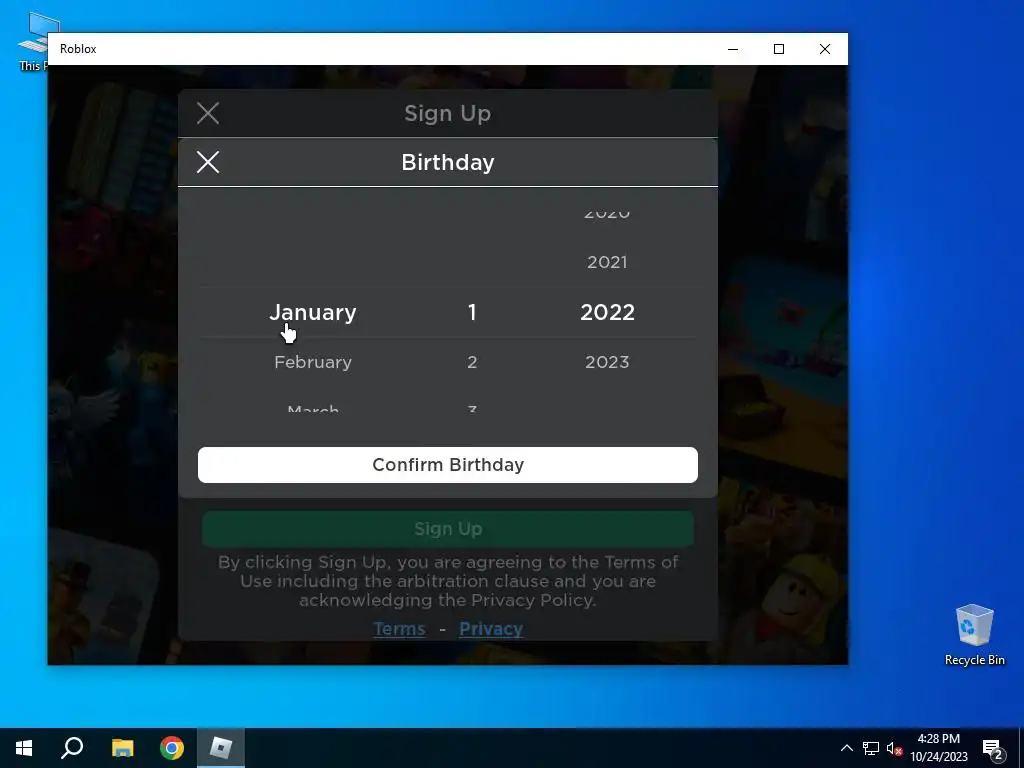The width and height of the screenshot is (1024, 768).
Task: Pick year 2022
Action: click(607, 312)
